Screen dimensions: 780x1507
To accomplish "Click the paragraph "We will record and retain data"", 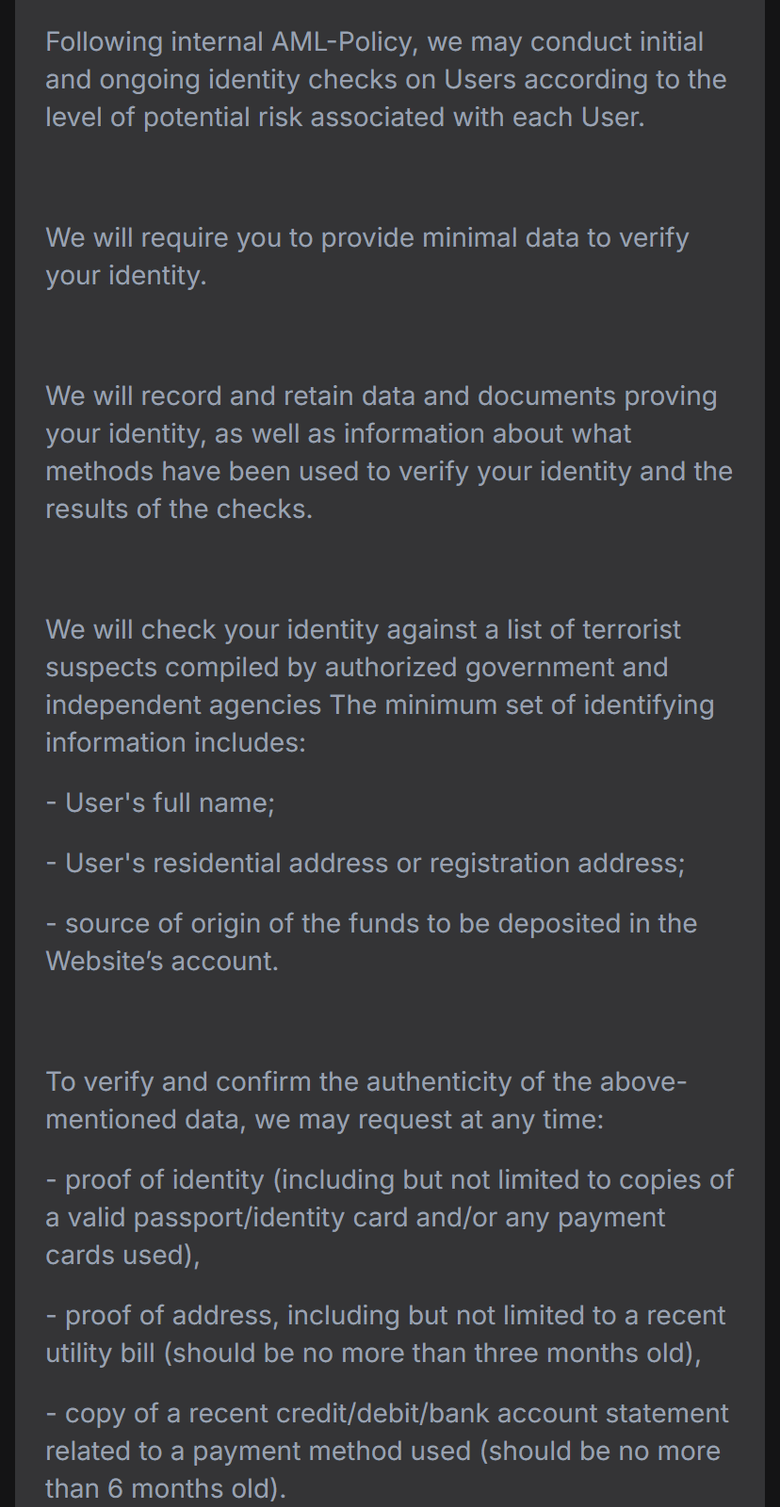I will (389, 452).
